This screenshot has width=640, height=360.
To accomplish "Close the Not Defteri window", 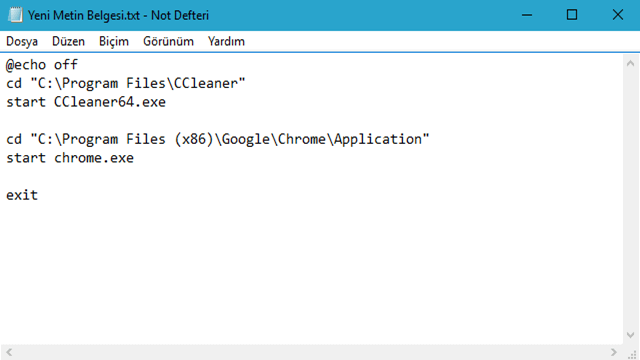I will click(x=618, y=15).
